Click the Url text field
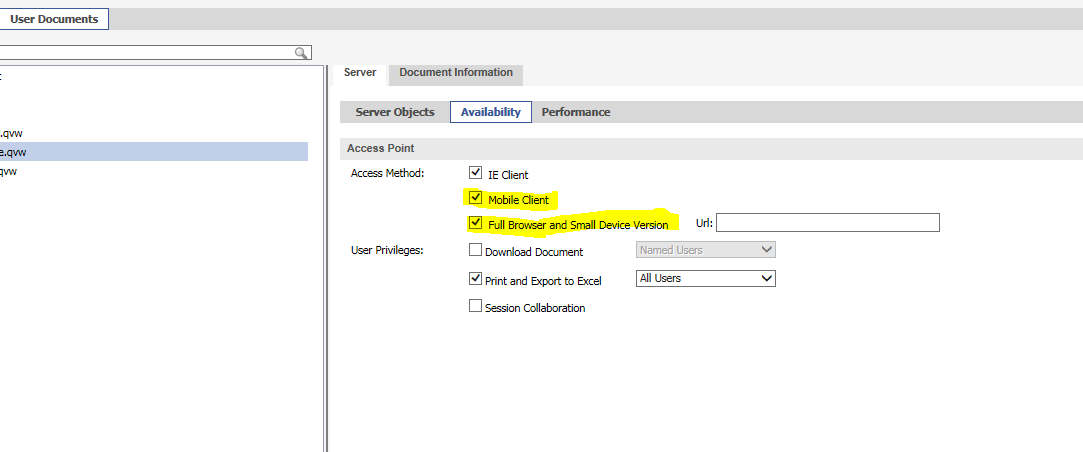Viewport: 1083px width, 452px height. coord(827,222)
